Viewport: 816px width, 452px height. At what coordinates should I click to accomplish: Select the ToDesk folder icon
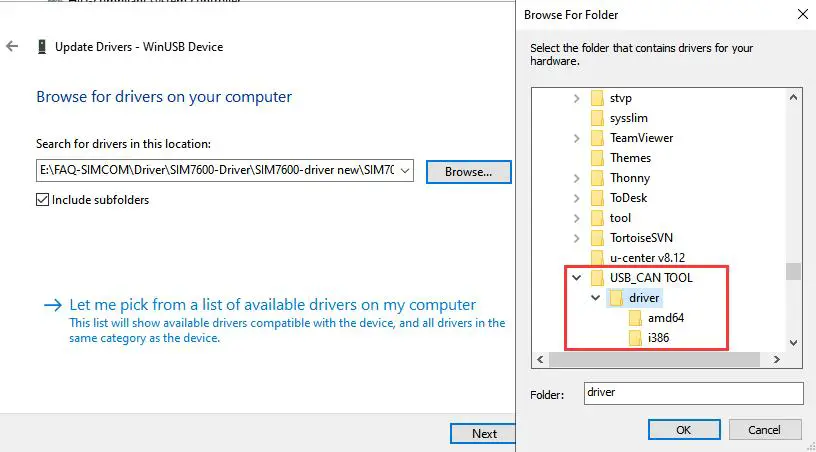pyautogui.click(x=597, y=198)
